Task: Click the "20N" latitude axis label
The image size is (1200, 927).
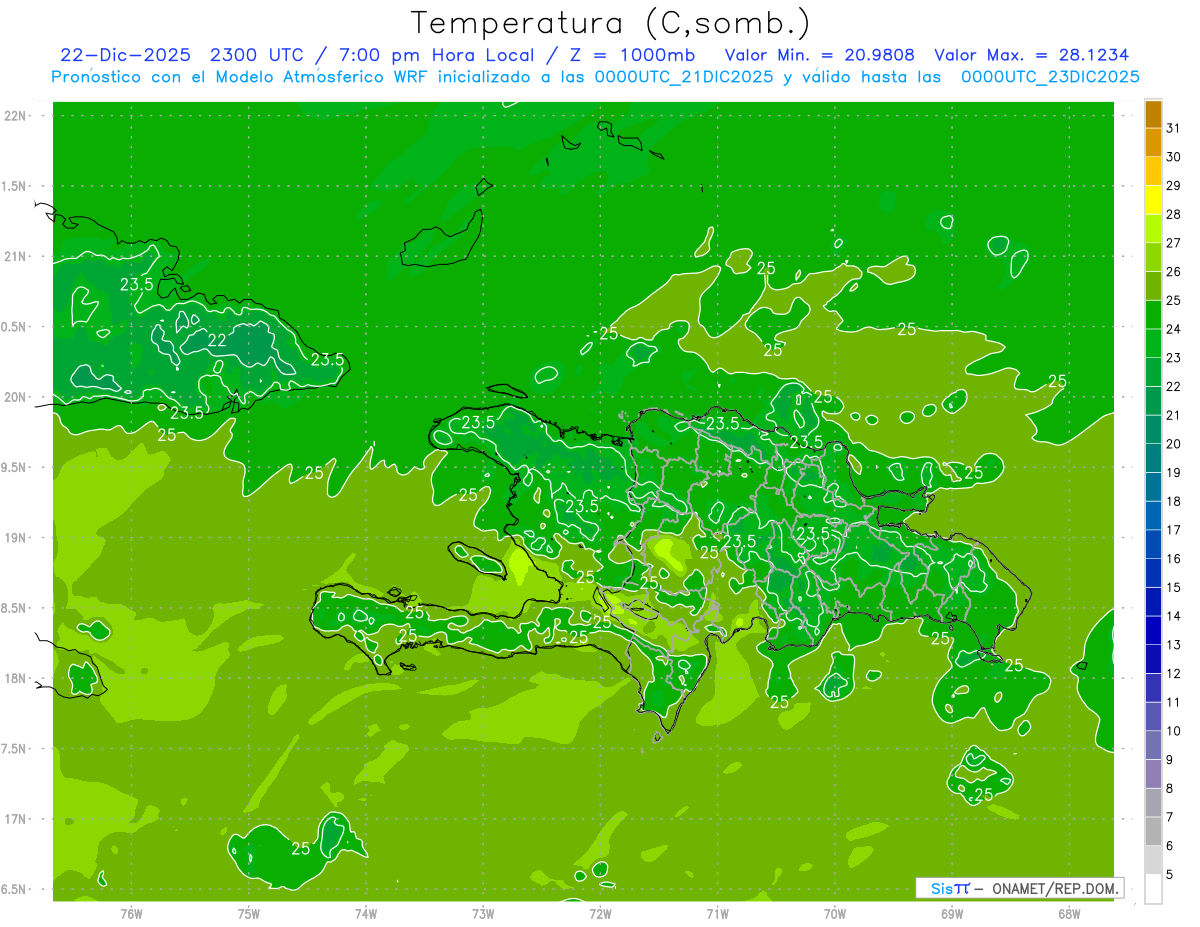Action: (x=14, y=397)
